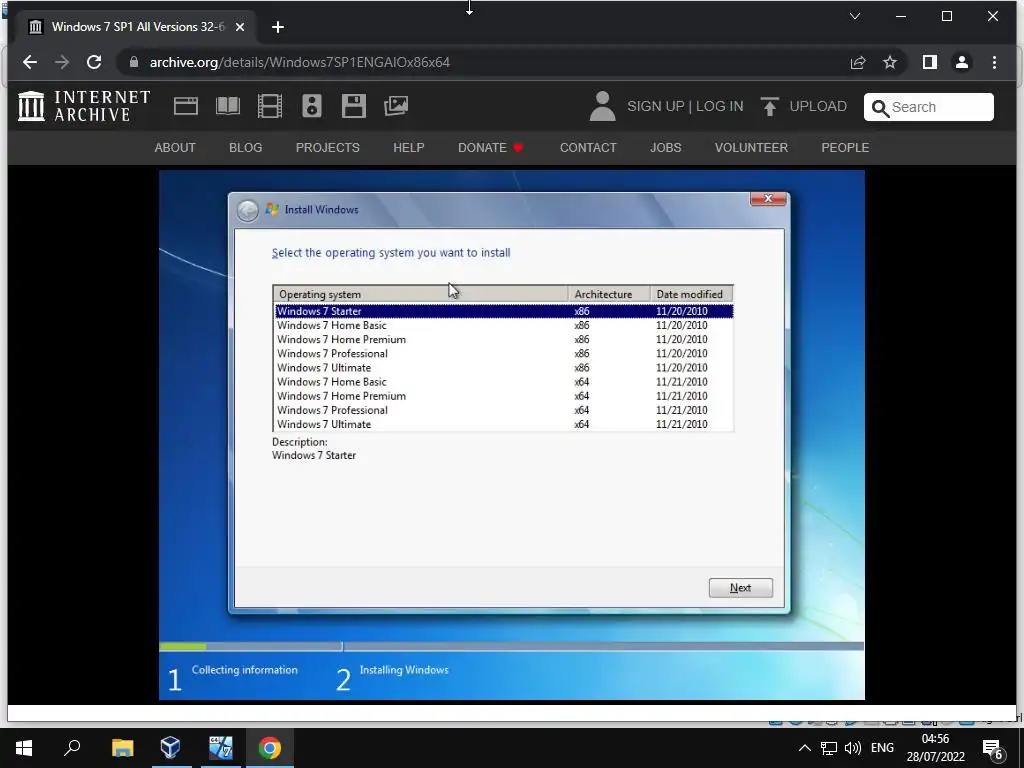1024x768 pixels.
Task: Click the Next button in installer
Action: (741, 588)
